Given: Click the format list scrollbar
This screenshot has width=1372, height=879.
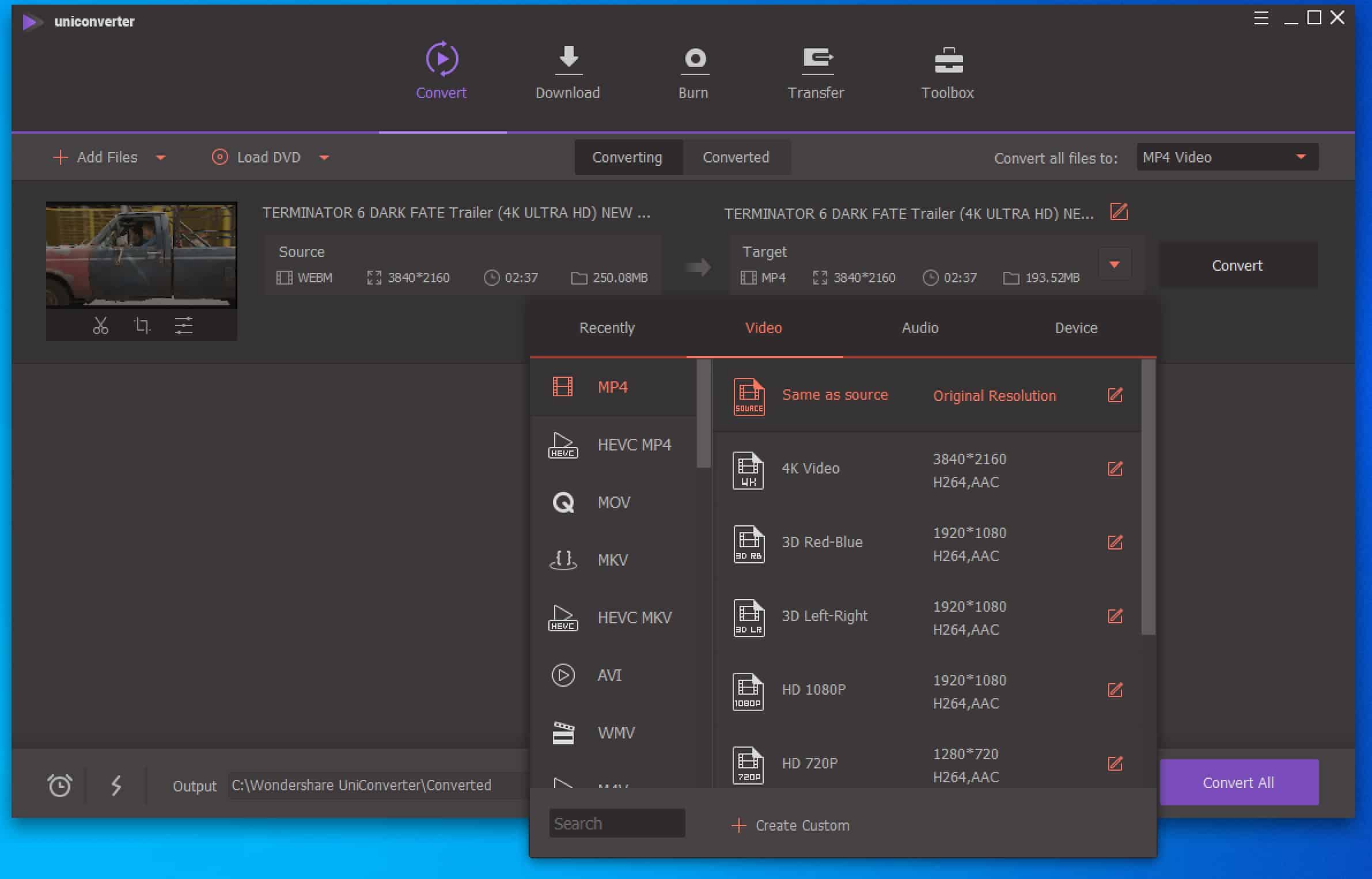Looking at the screenshot, I should (703, 413).
